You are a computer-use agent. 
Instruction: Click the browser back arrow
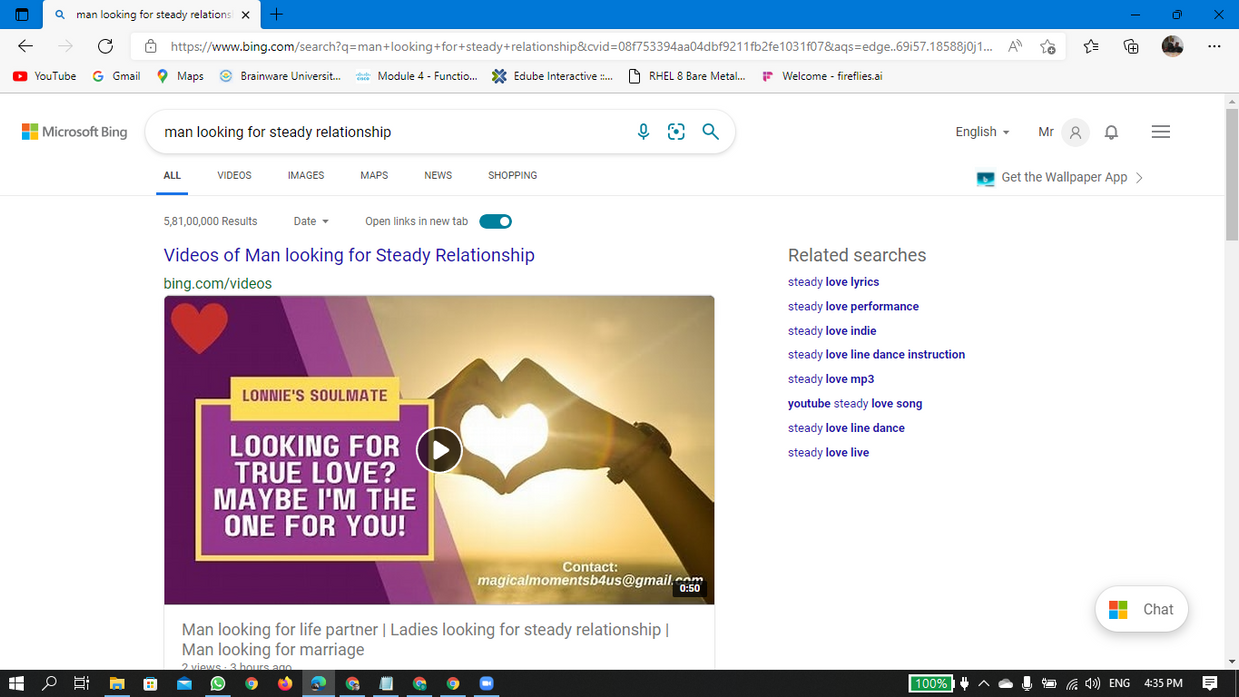point(25,46)
